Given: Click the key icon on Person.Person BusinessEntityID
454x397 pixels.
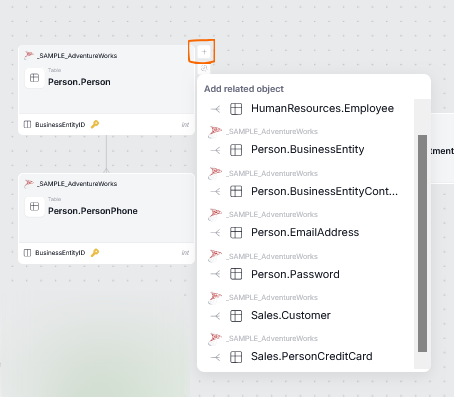Looking at the screenshot, I should pos(95,124).
